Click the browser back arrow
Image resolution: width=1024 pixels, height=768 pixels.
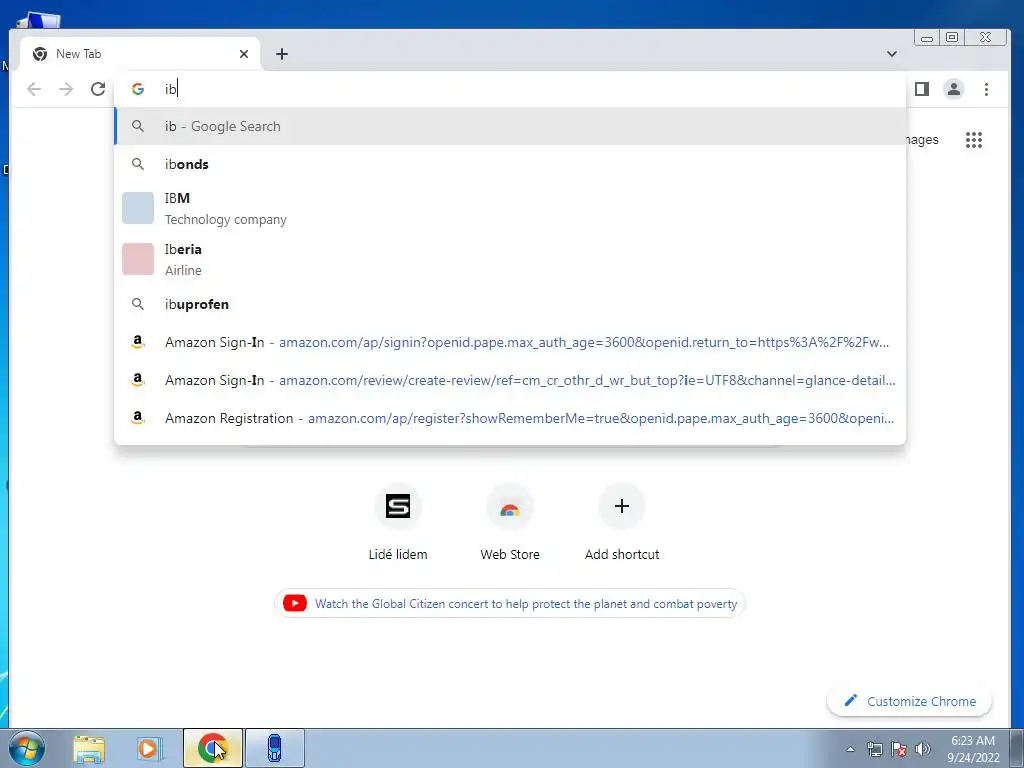coord(34,89)
